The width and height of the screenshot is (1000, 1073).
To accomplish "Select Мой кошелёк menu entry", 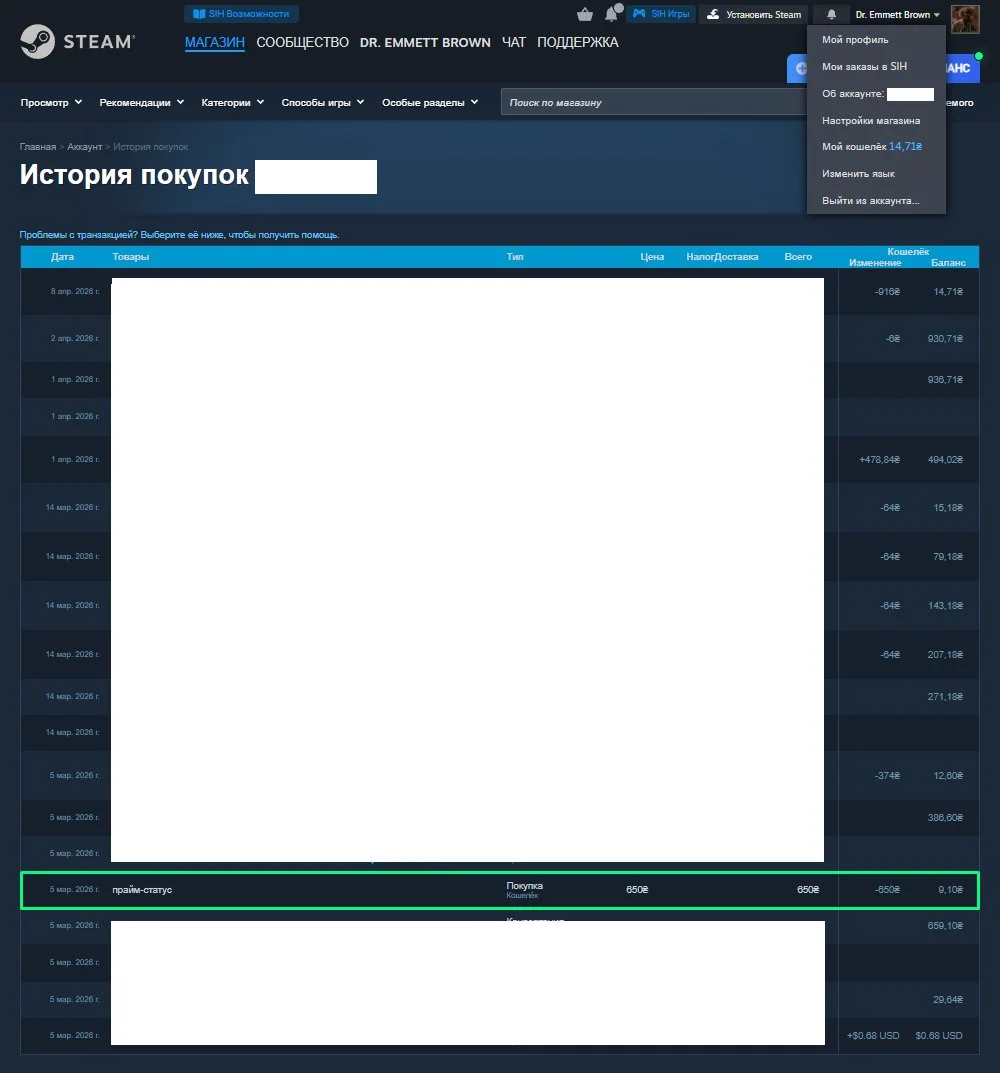I will pyautogui.click(x=871, y=146).
